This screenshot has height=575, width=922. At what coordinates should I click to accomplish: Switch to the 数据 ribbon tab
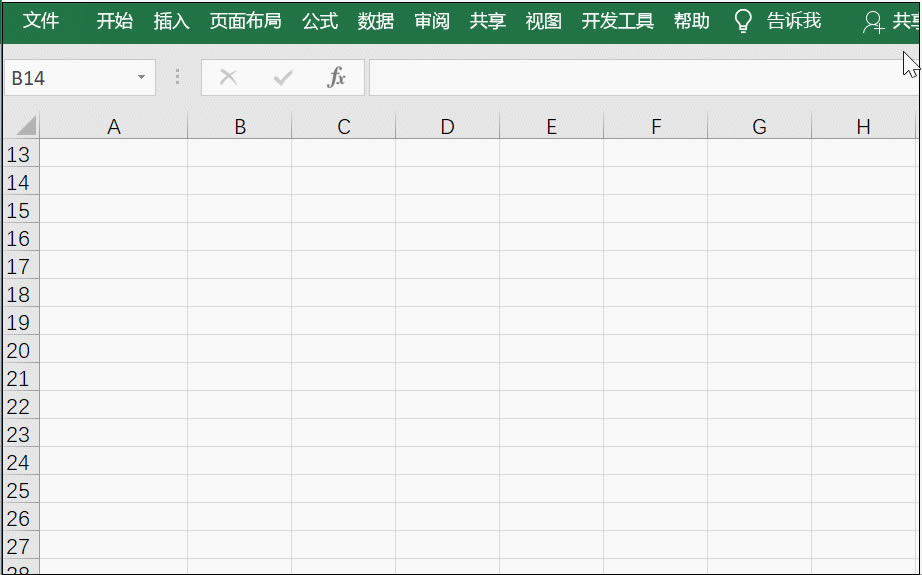(x=376, y=21)
